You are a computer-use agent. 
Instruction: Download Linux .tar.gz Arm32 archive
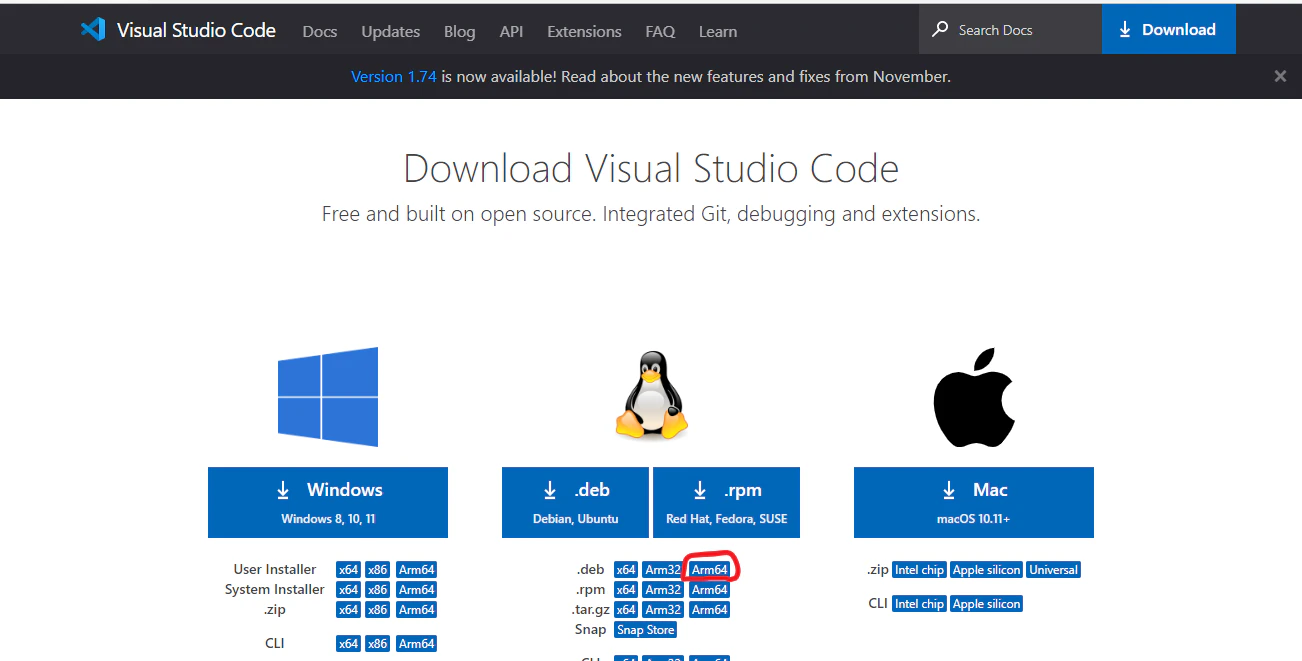click(663, 610)
